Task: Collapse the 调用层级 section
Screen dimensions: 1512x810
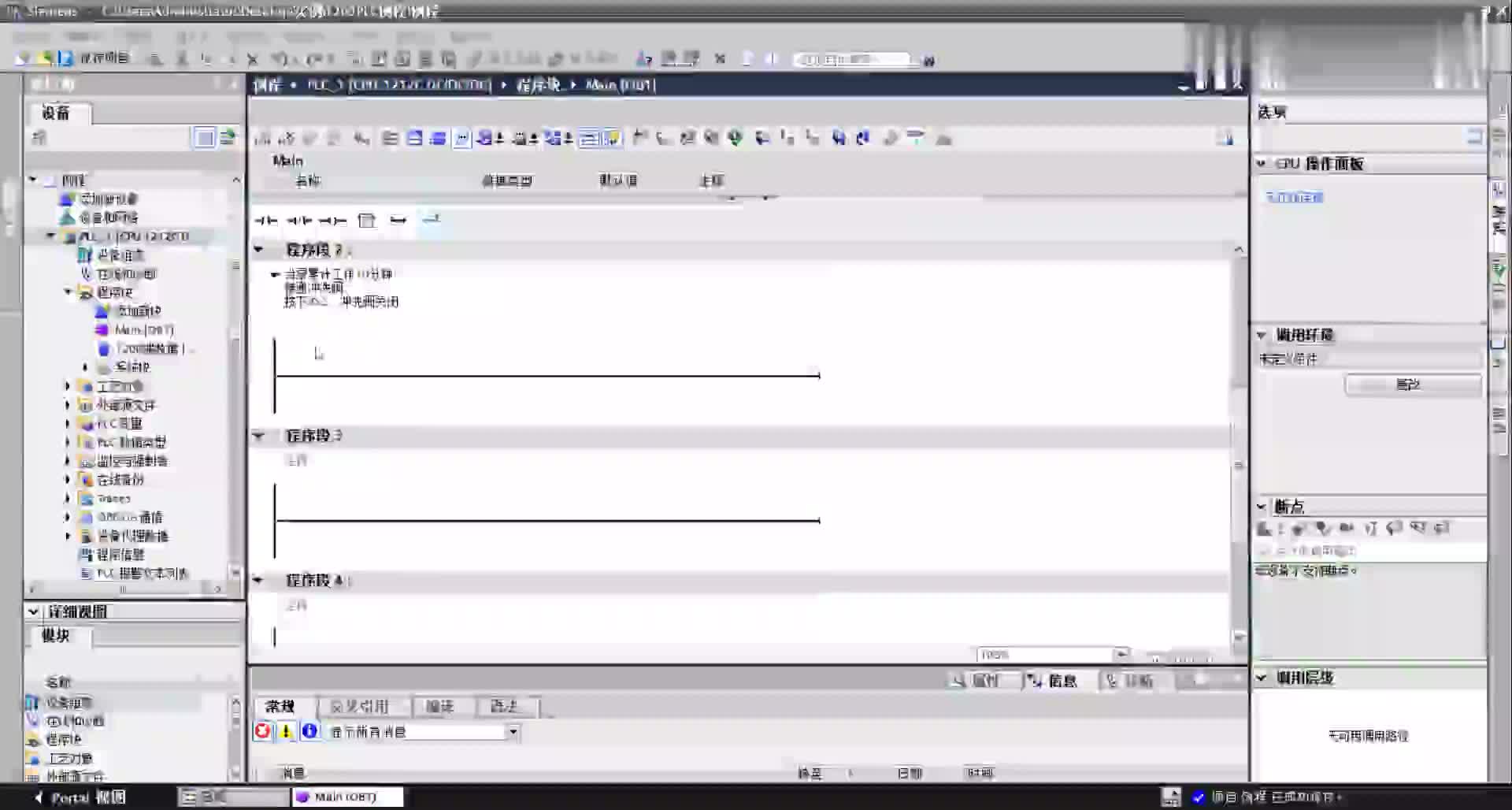Action: coord(1262,678)
